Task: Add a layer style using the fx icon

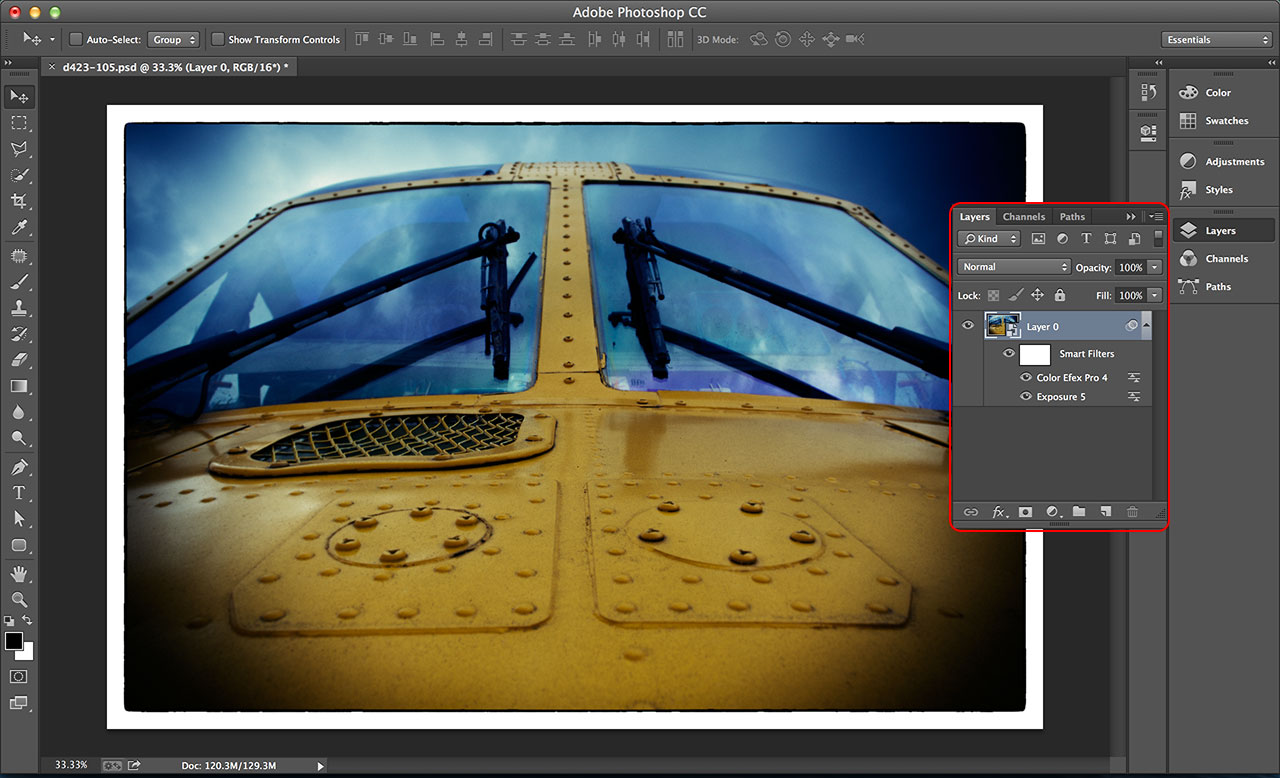Action: tap(998, 512)
